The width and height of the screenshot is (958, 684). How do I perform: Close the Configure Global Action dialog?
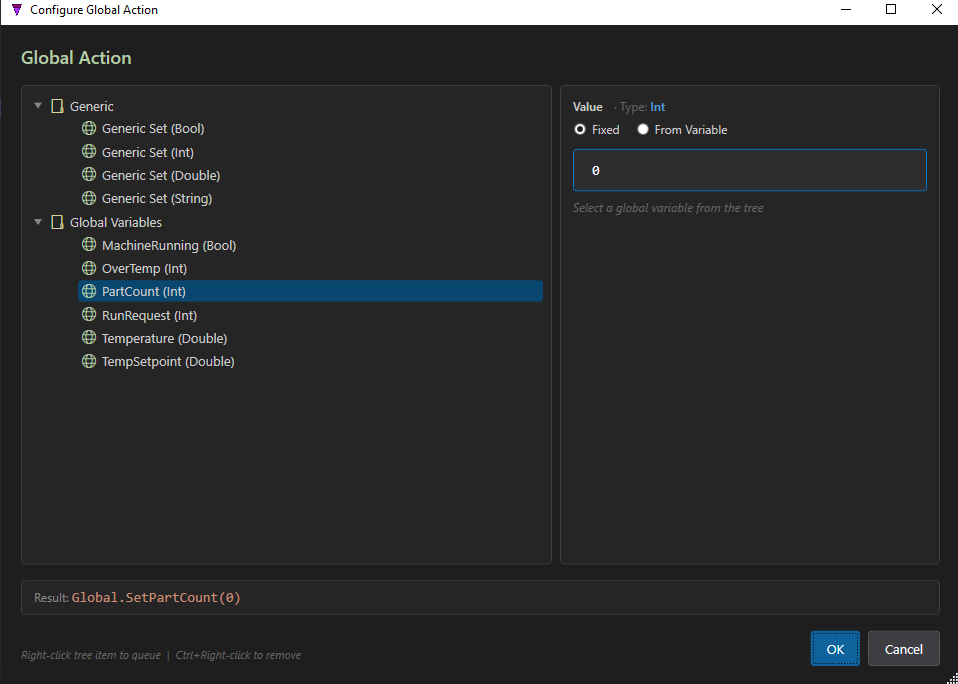pyautogui.click(x=936, y=9)
